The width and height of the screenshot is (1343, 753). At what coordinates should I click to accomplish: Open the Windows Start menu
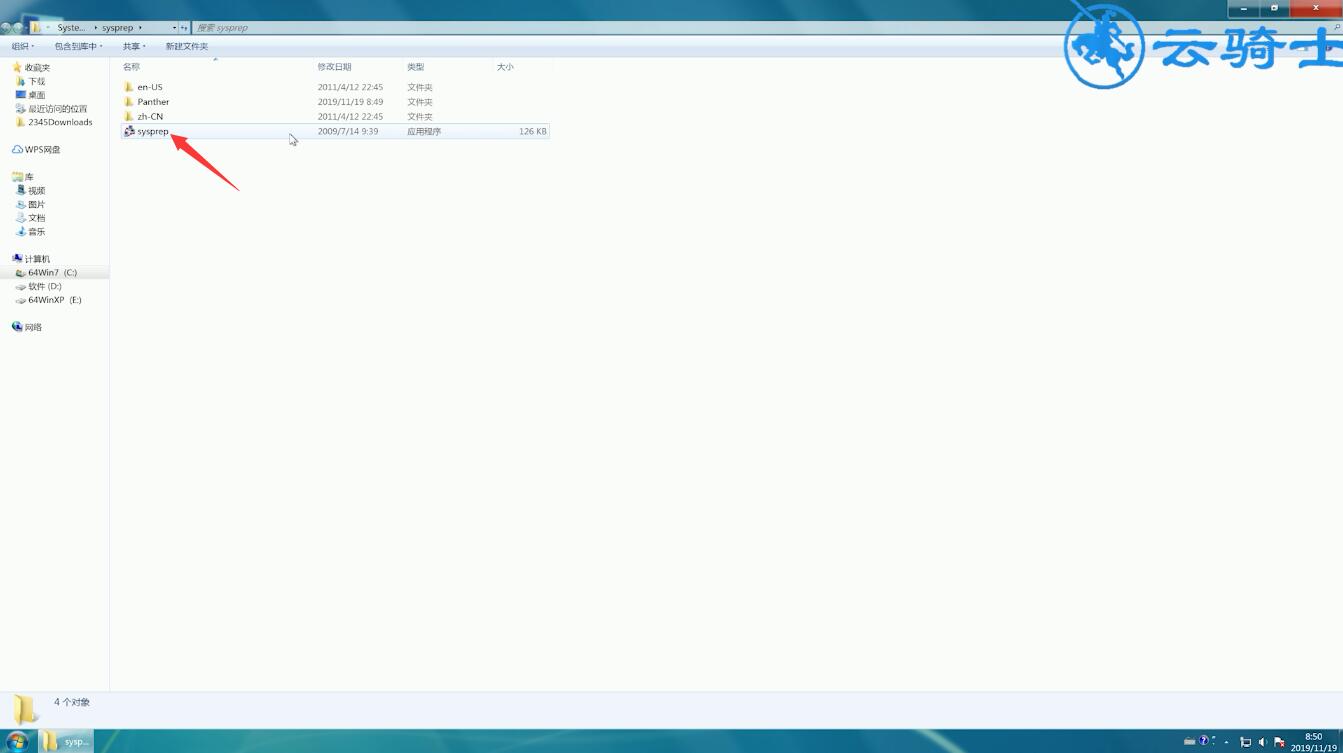[17, 741]
